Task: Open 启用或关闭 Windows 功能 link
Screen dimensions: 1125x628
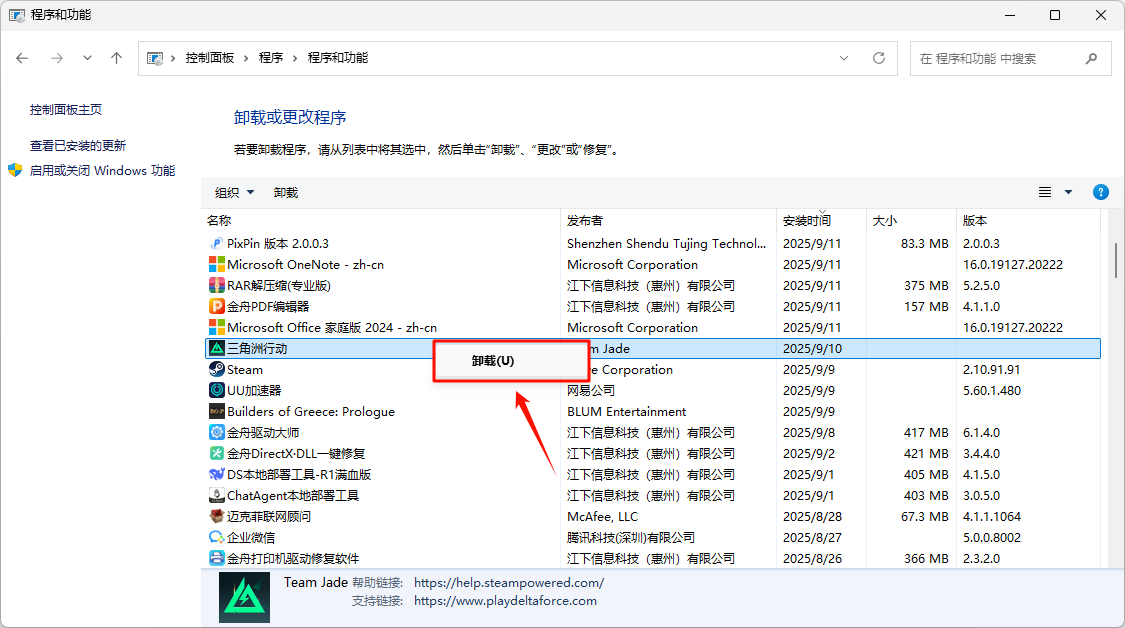Action: click(x=103, y=170)
